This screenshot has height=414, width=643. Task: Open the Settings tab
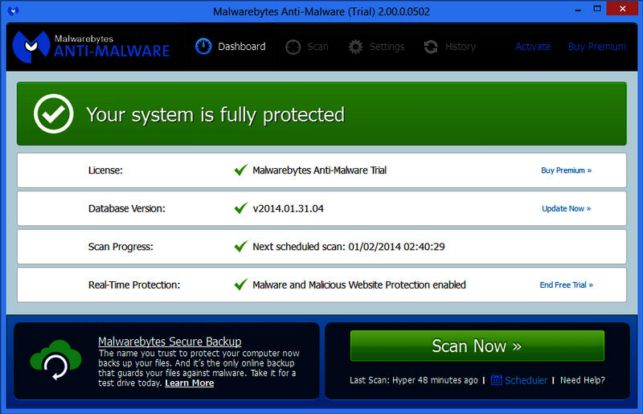[x=376, y=47]
